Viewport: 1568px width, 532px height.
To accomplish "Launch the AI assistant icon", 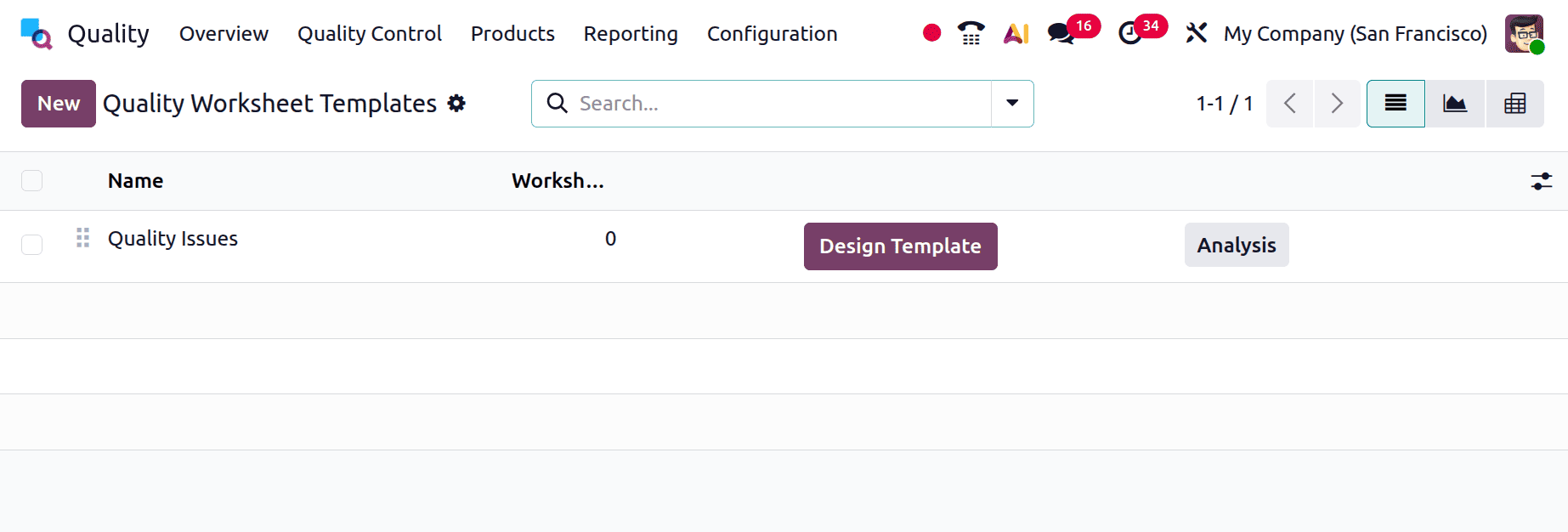I will click(1016, 33).
